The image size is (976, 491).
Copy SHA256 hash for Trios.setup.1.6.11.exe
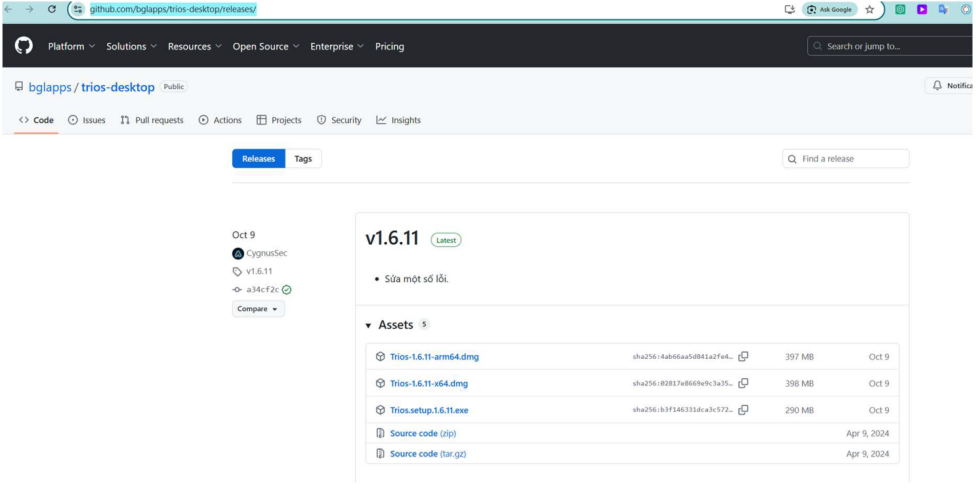[x=743, y=410]
